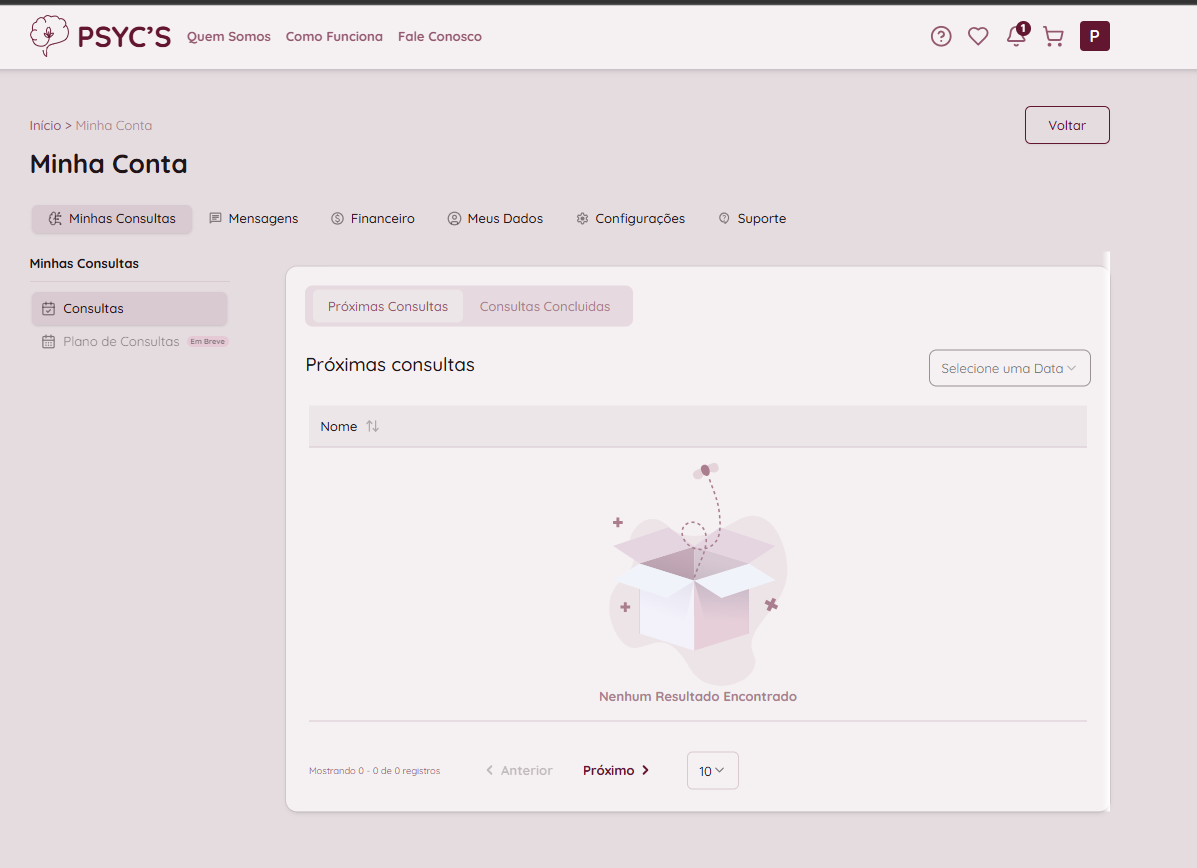Sort table by Nome column arrows

pyautogui.click(x=372, y=426)
